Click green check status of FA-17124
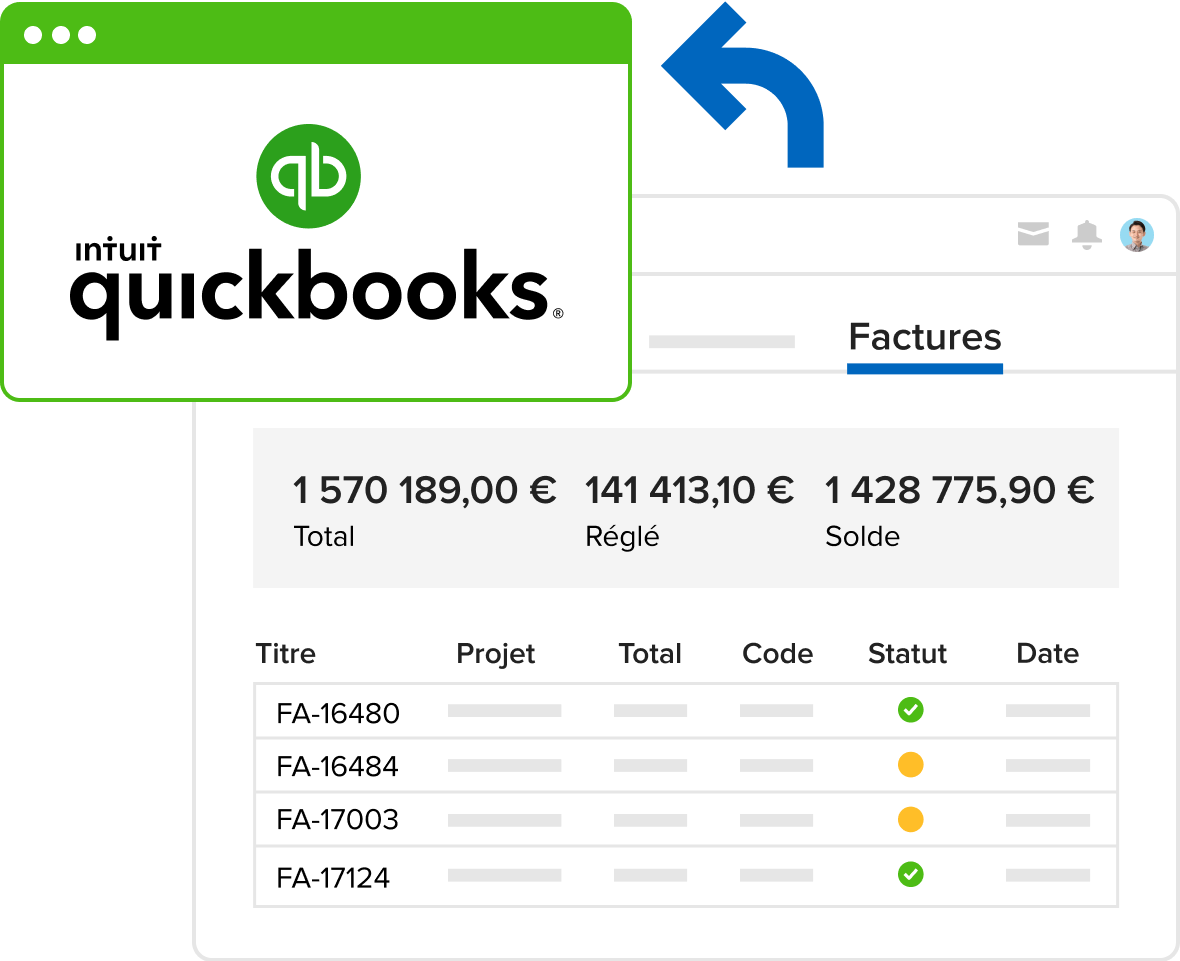The image size is (1180, 961). point(910,874)
